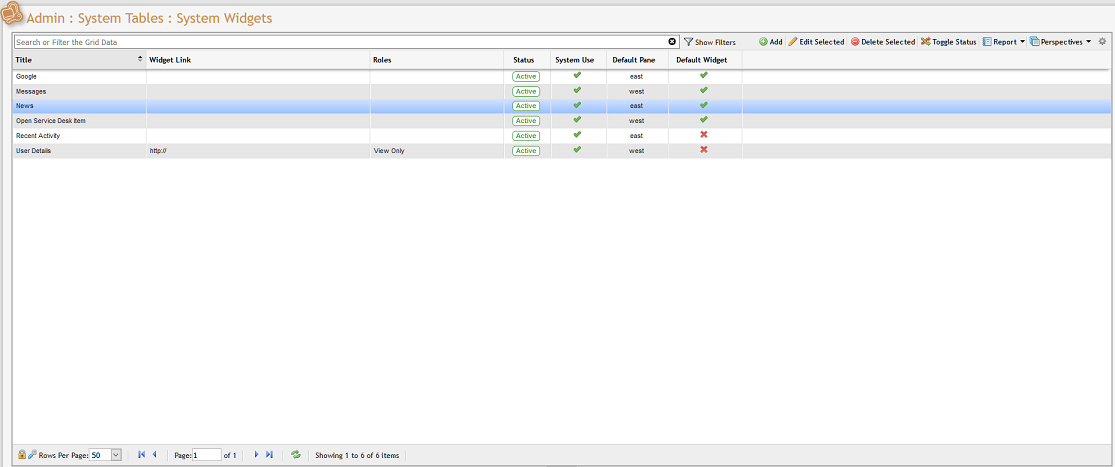Open the Rows Per Page combo box
This screenshot has width=1115, height=467.
click(115, 455)
